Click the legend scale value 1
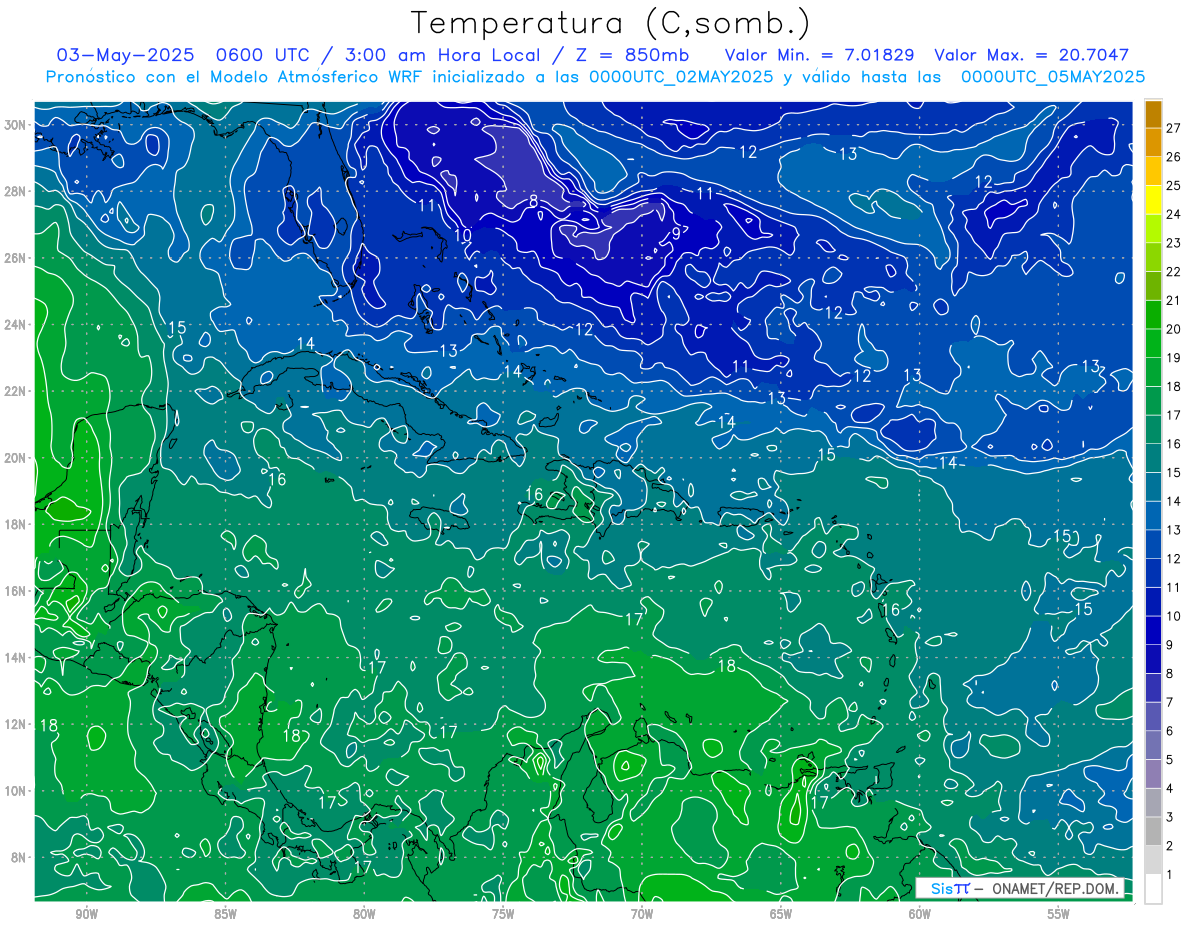Image resolution: width=1200 pixels, height=927 pixels. (x=1170, y=874)
